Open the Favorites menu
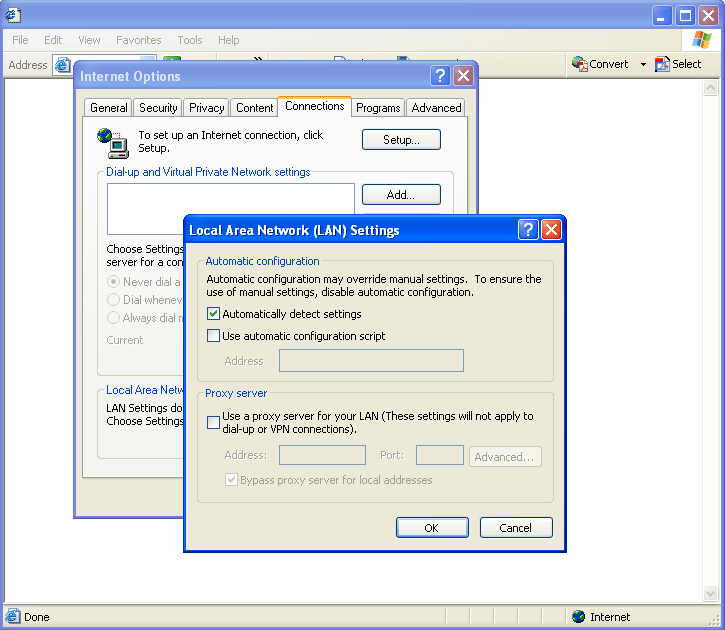 pos(138,40)
